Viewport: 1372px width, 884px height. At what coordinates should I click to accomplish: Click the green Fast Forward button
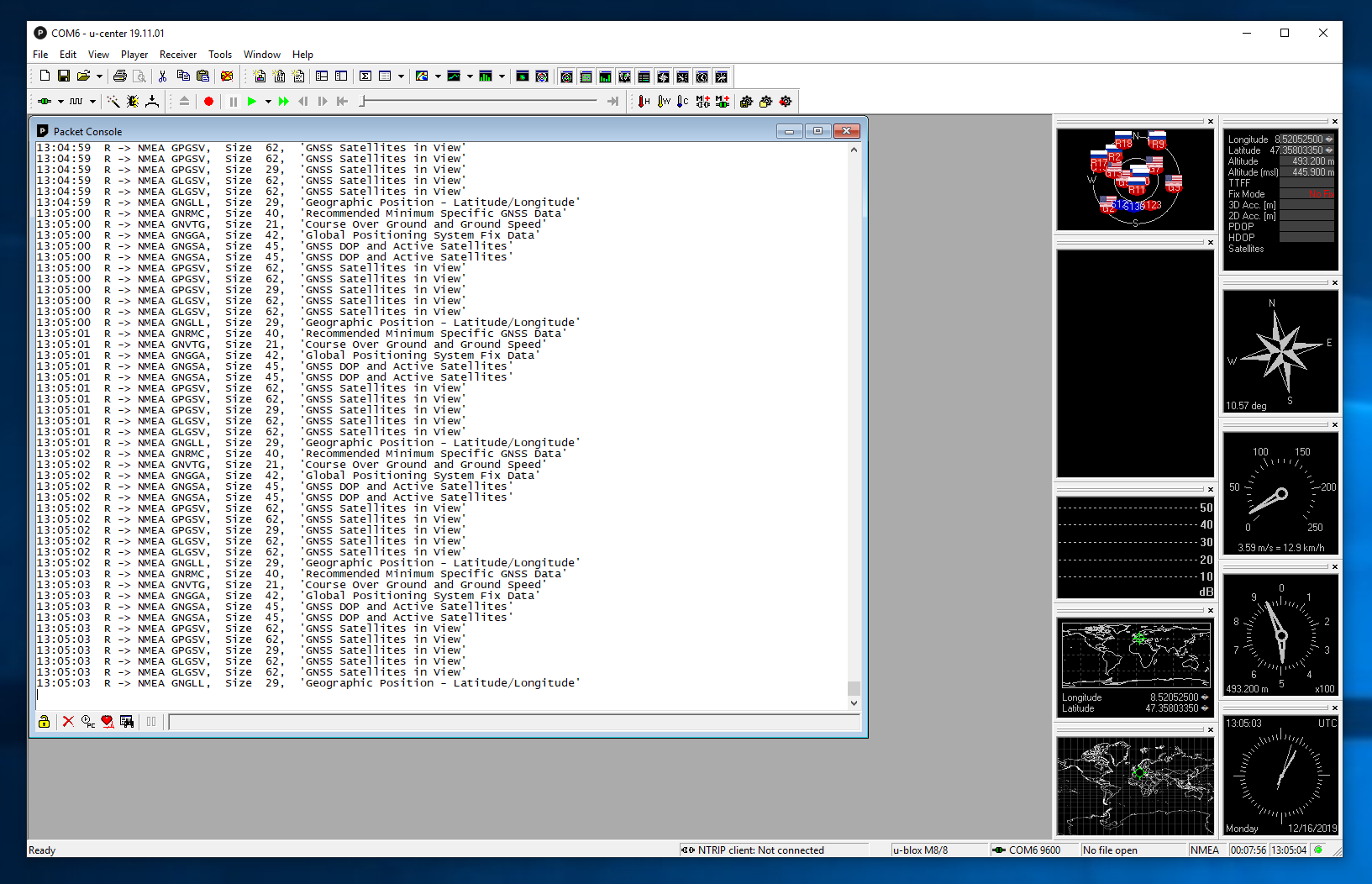[x=284, y=102]
